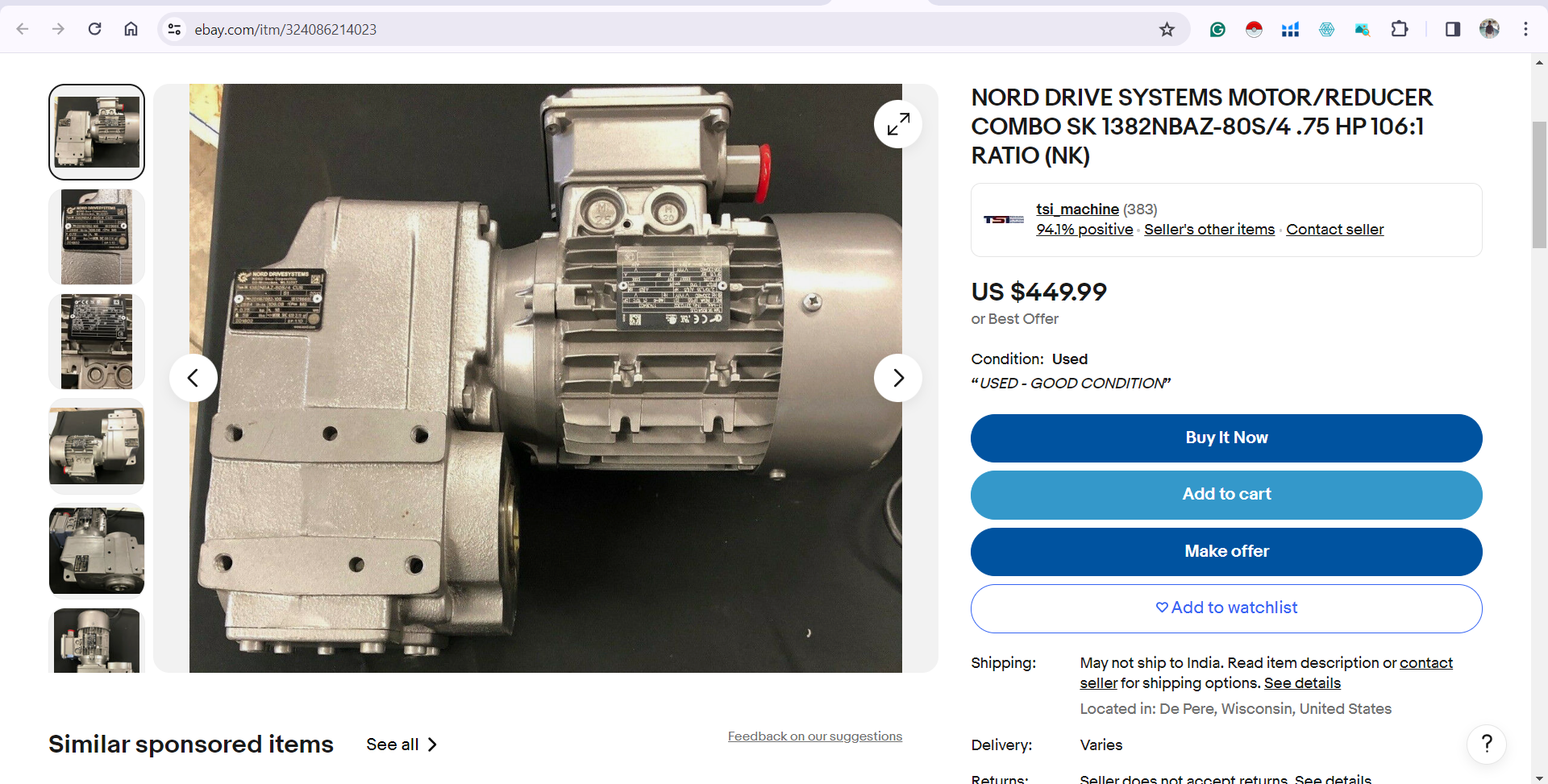Open Feedback on our suggestions link

815,736
